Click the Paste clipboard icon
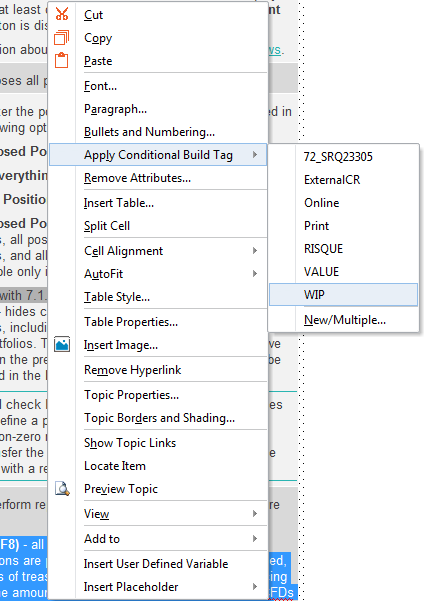Viewport: 427px width, 601px height. (x=61, y=61)
